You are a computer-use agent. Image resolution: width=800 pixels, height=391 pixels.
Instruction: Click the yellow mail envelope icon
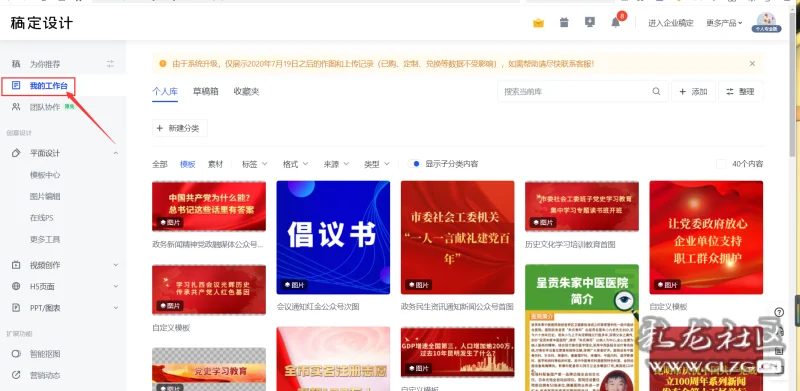(x=538, y=23)
